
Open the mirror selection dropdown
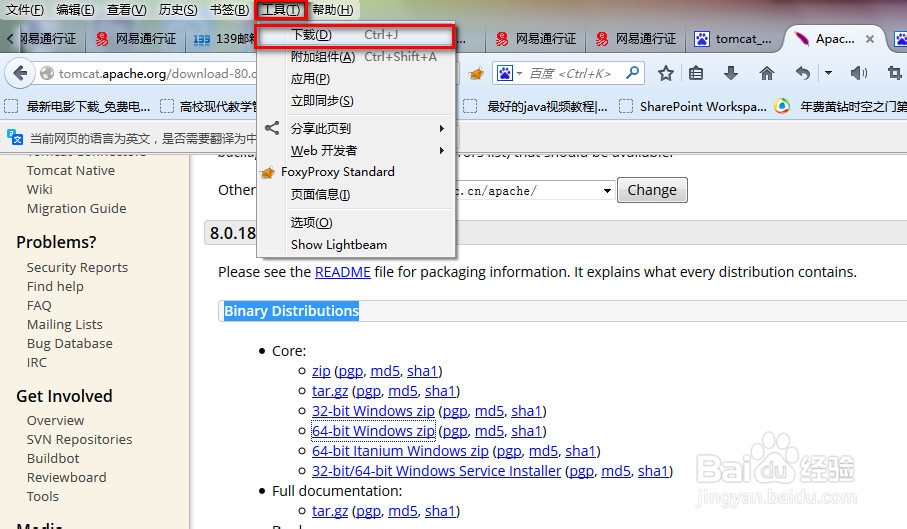[607, 190]
